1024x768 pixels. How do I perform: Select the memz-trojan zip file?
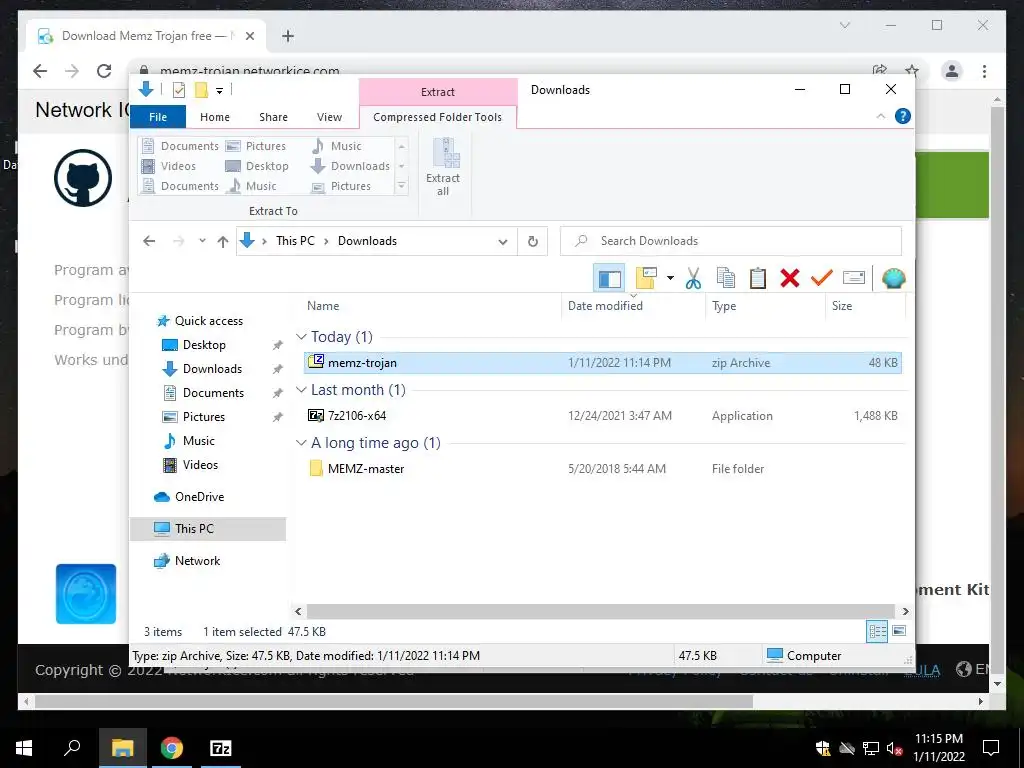click(x=603, y=362)
